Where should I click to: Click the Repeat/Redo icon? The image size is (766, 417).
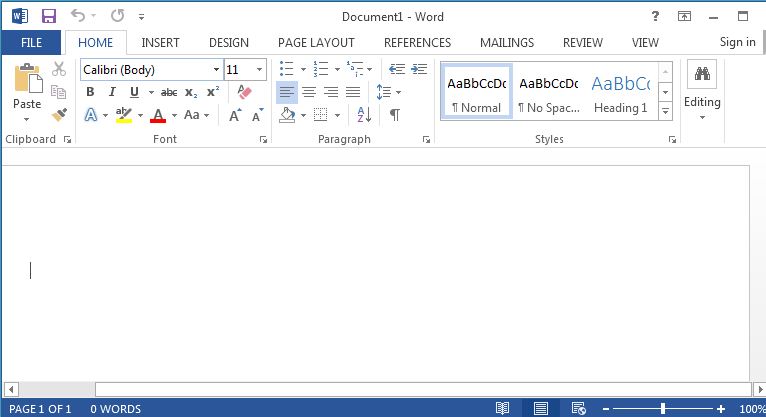click(x=117, y=16)
